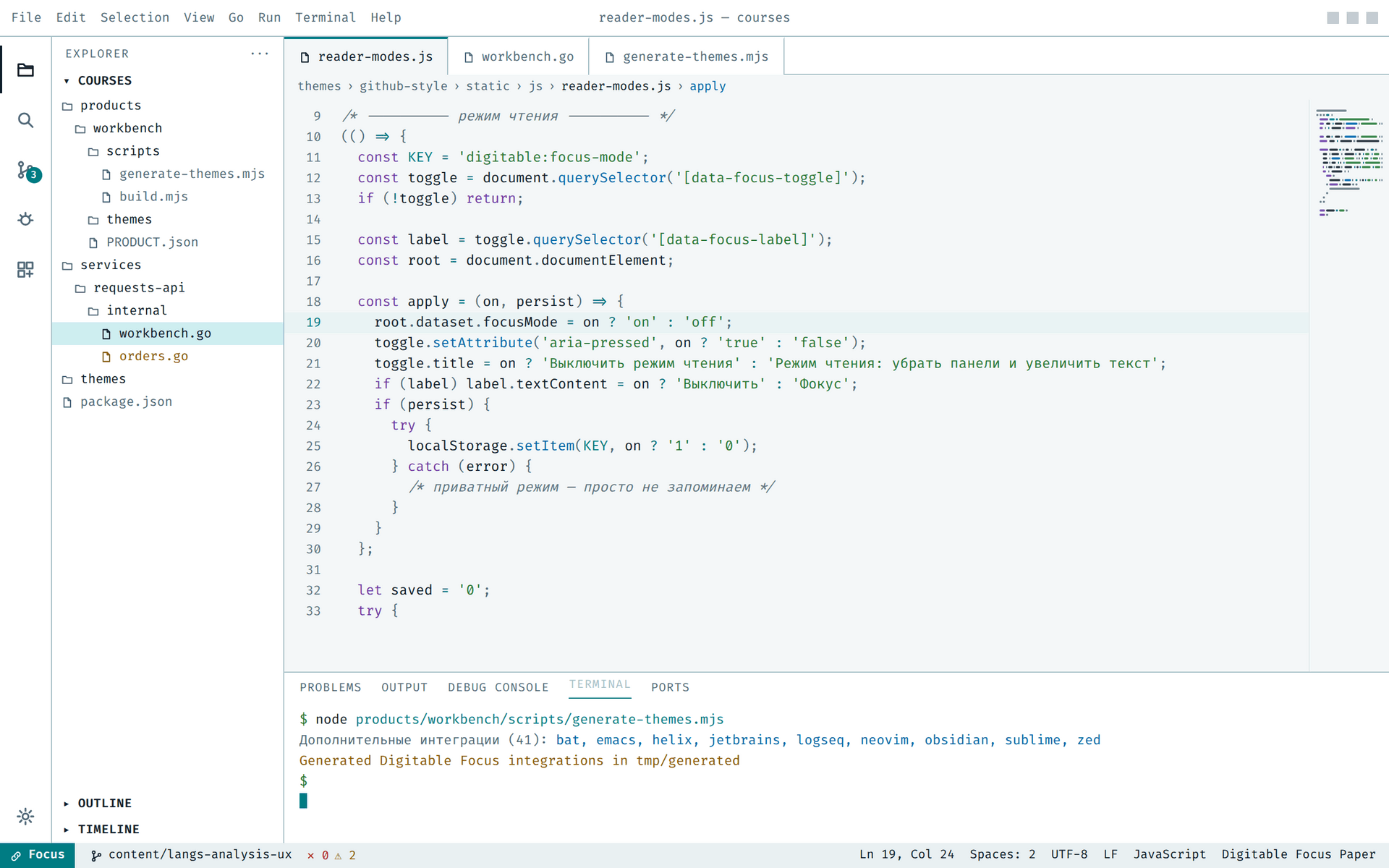Click the file icon next to build.mjs
The height and width of the screenshot is (868, 1389).
coord(106,197)
